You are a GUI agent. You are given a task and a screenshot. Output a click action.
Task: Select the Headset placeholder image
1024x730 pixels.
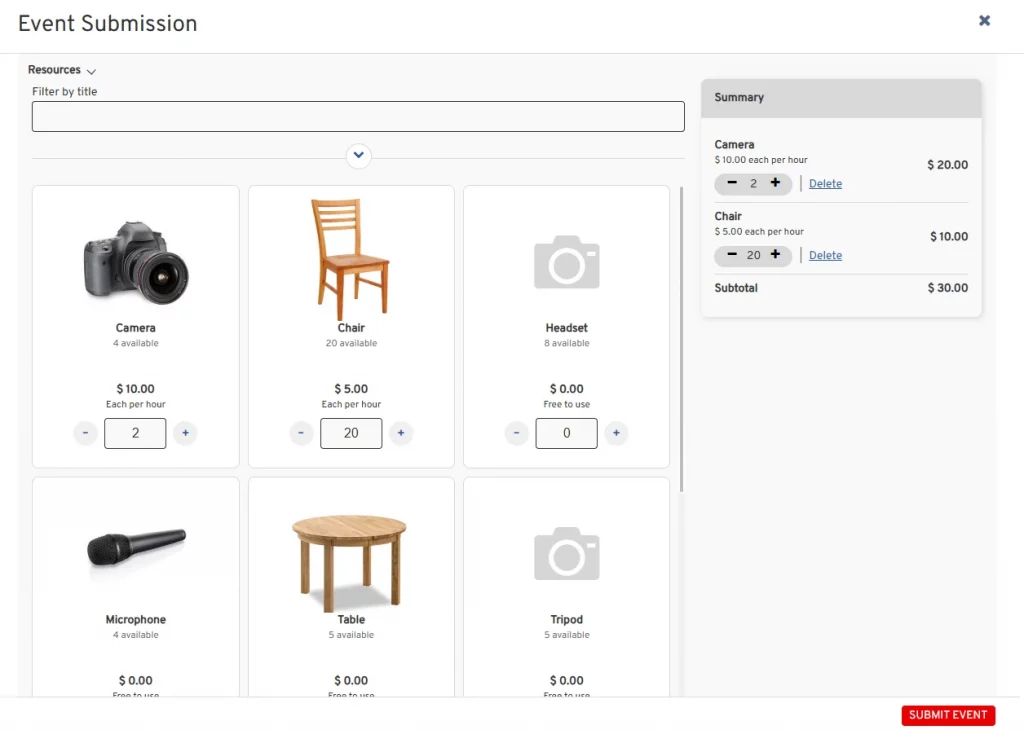(567, 262)
